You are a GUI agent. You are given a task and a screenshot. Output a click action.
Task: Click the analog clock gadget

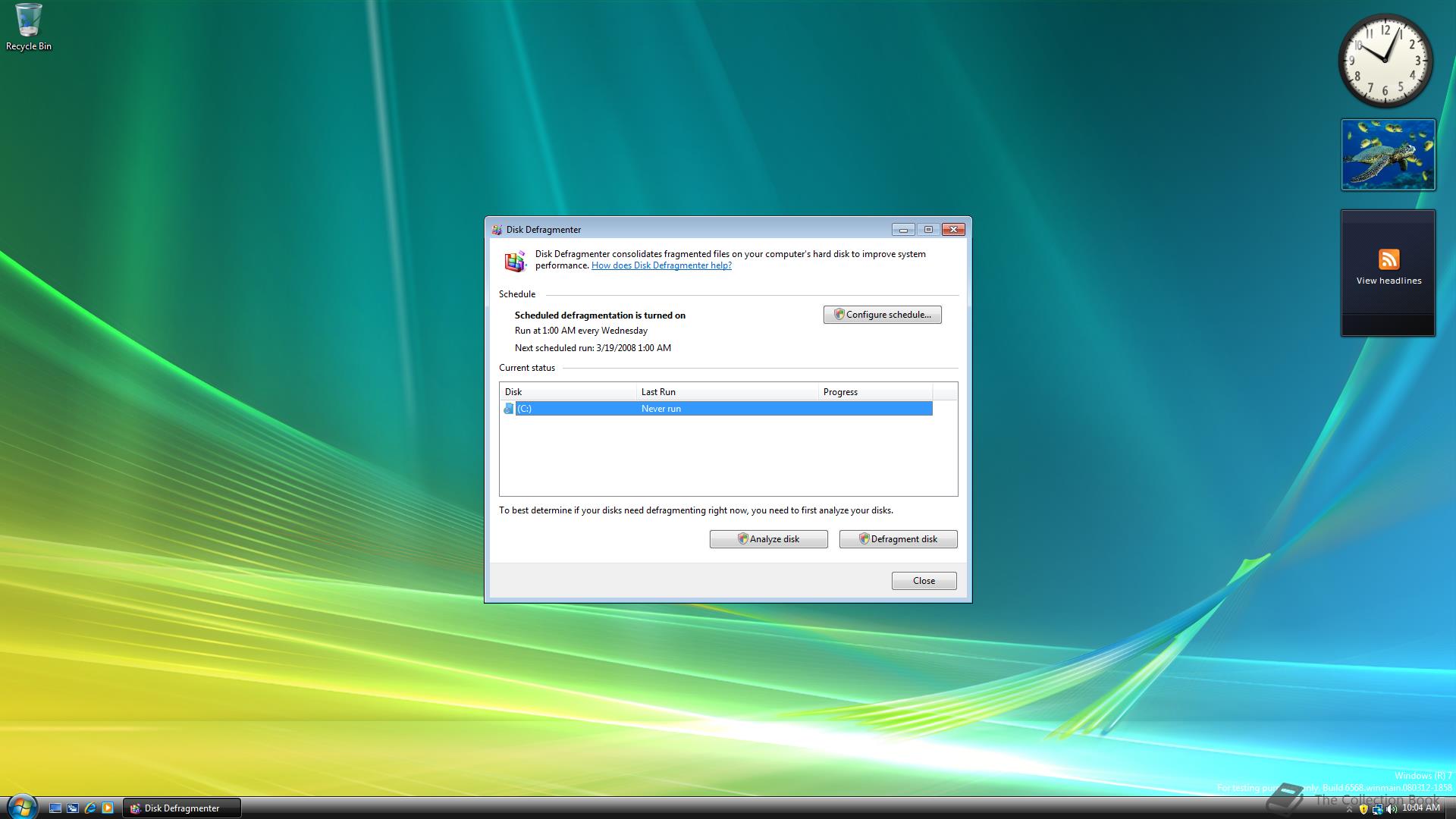pos(1385,61)
